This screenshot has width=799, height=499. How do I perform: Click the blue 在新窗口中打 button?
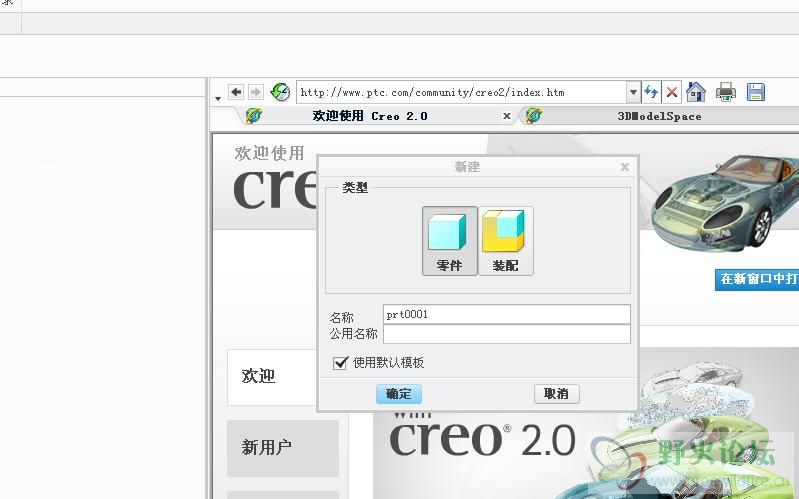tap(757, 279)
